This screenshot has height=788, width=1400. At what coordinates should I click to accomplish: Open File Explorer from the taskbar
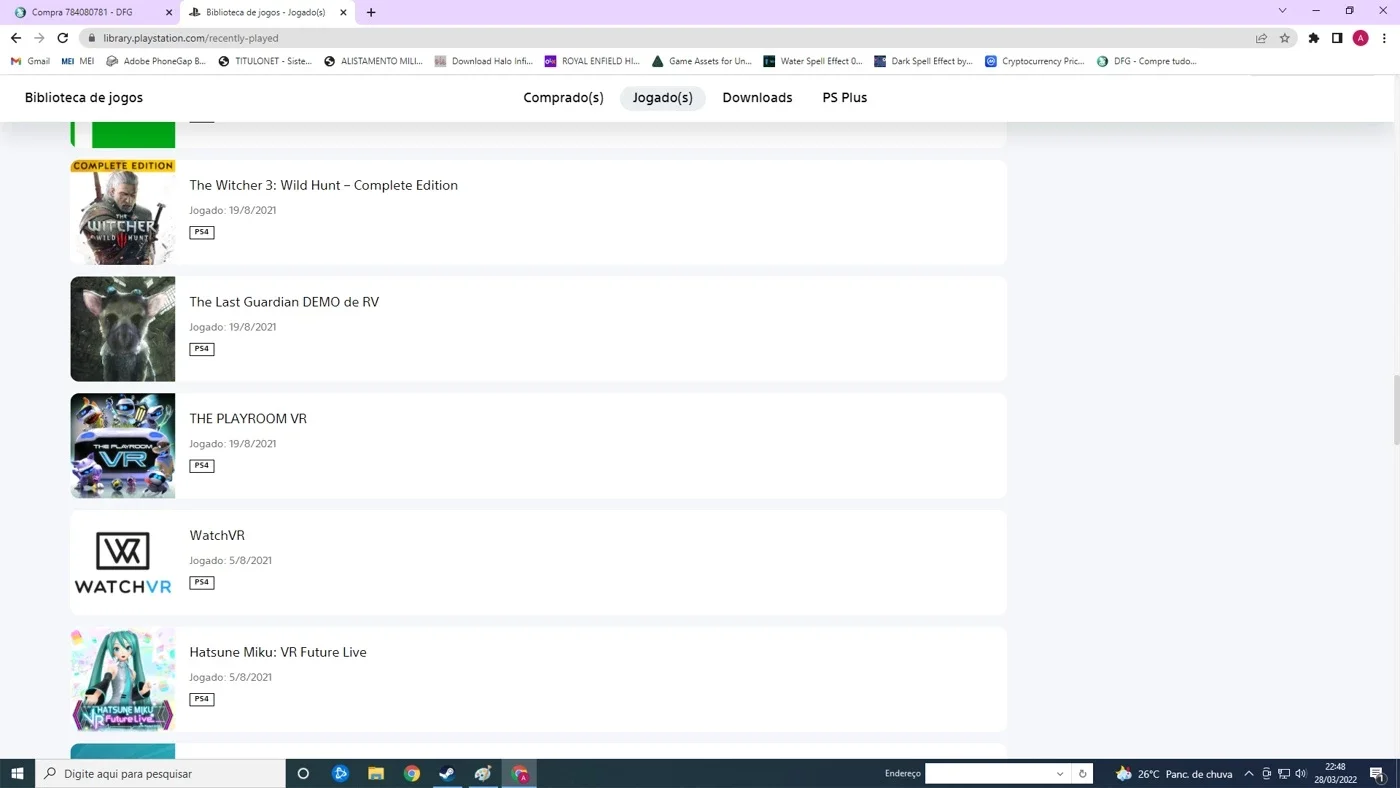[376, 774]
